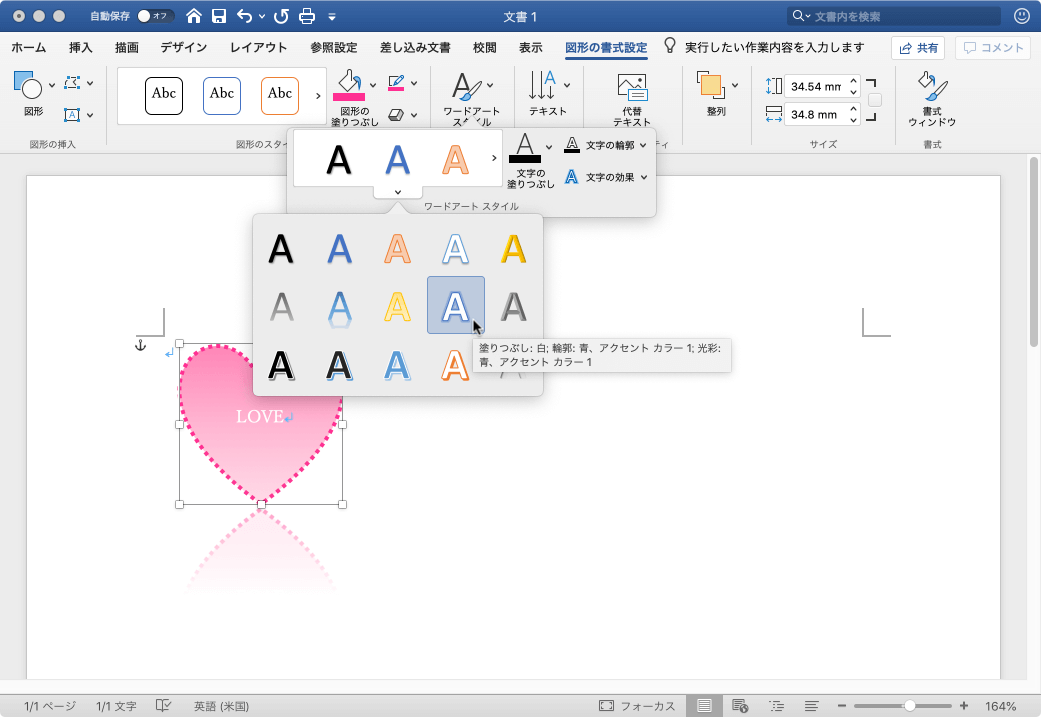This screenshot has width=1041, height=717.
Task: Click the LOVE text in heart
Action: coord(260,417)
